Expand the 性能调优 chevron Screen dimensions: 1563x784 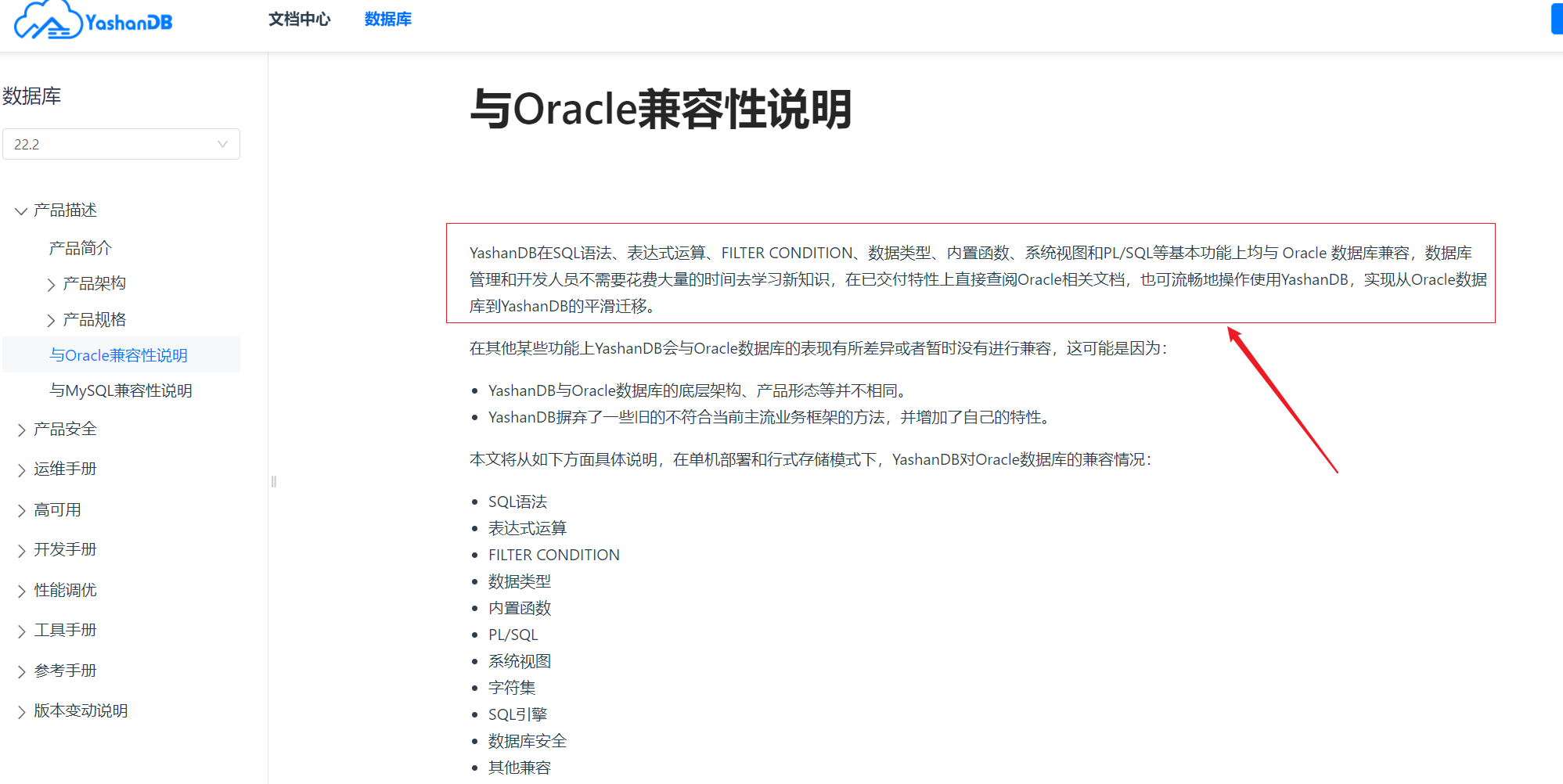(x=21, y=591)
